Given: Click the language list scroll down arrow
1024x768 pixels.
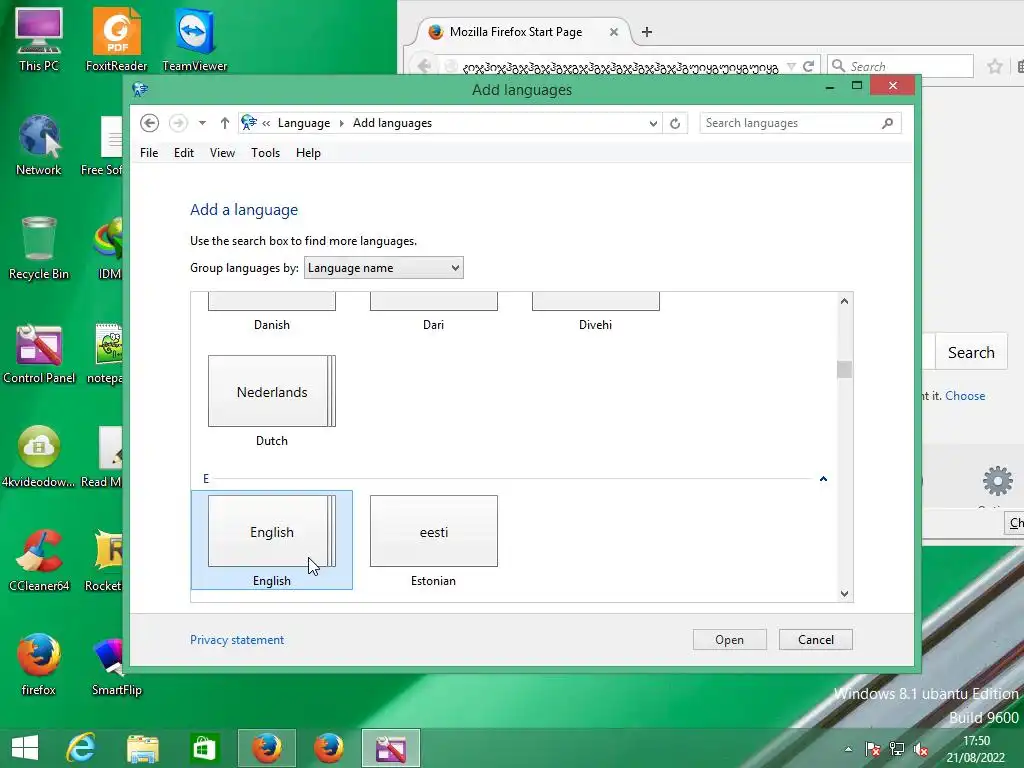Looking at the screenshot, I should click(844, 593).
